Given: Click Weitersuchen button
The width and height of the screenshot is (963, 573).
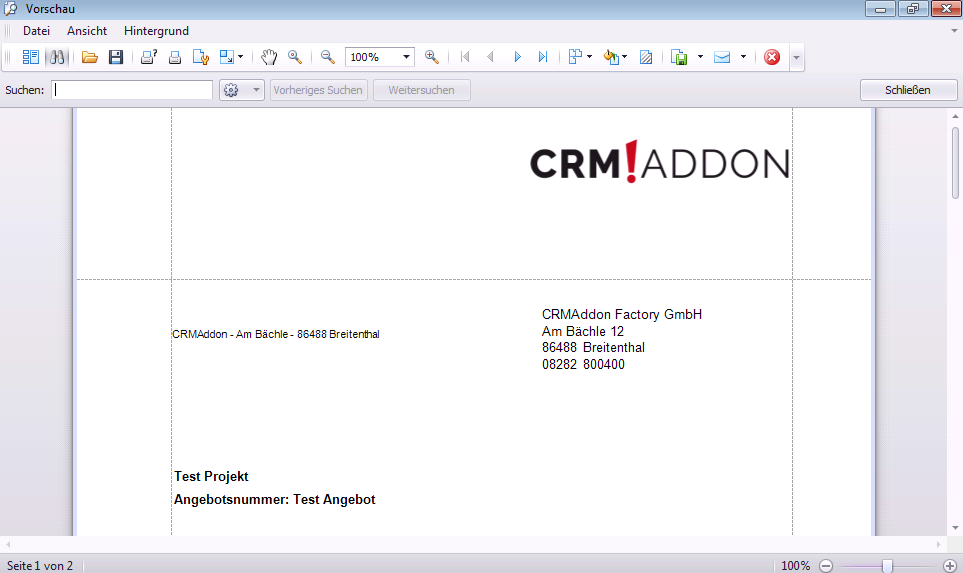Looking at the screenshot, I should click(421, 90).
